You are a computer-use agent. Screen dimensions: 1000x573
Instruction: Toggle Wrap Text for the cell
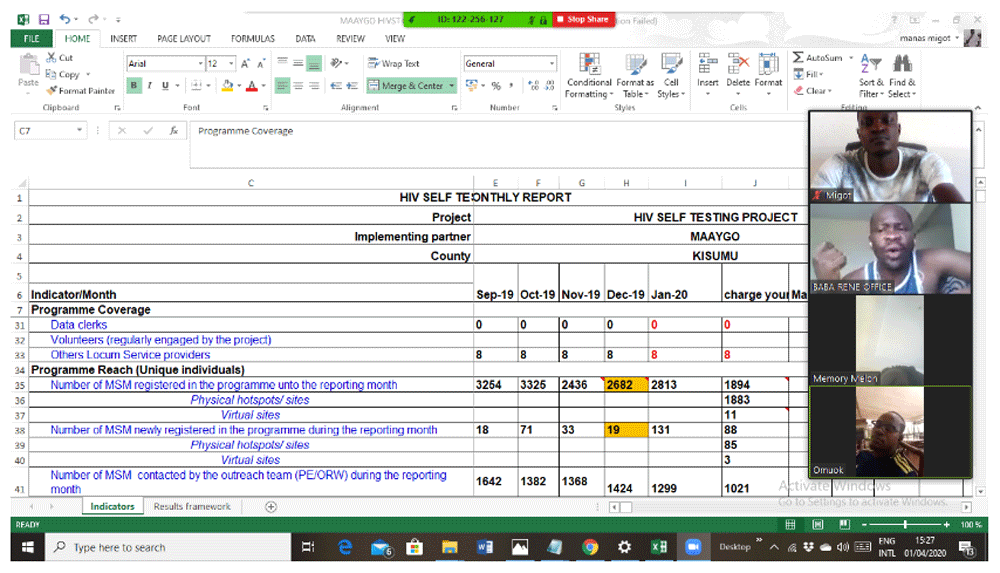point(393,63)
